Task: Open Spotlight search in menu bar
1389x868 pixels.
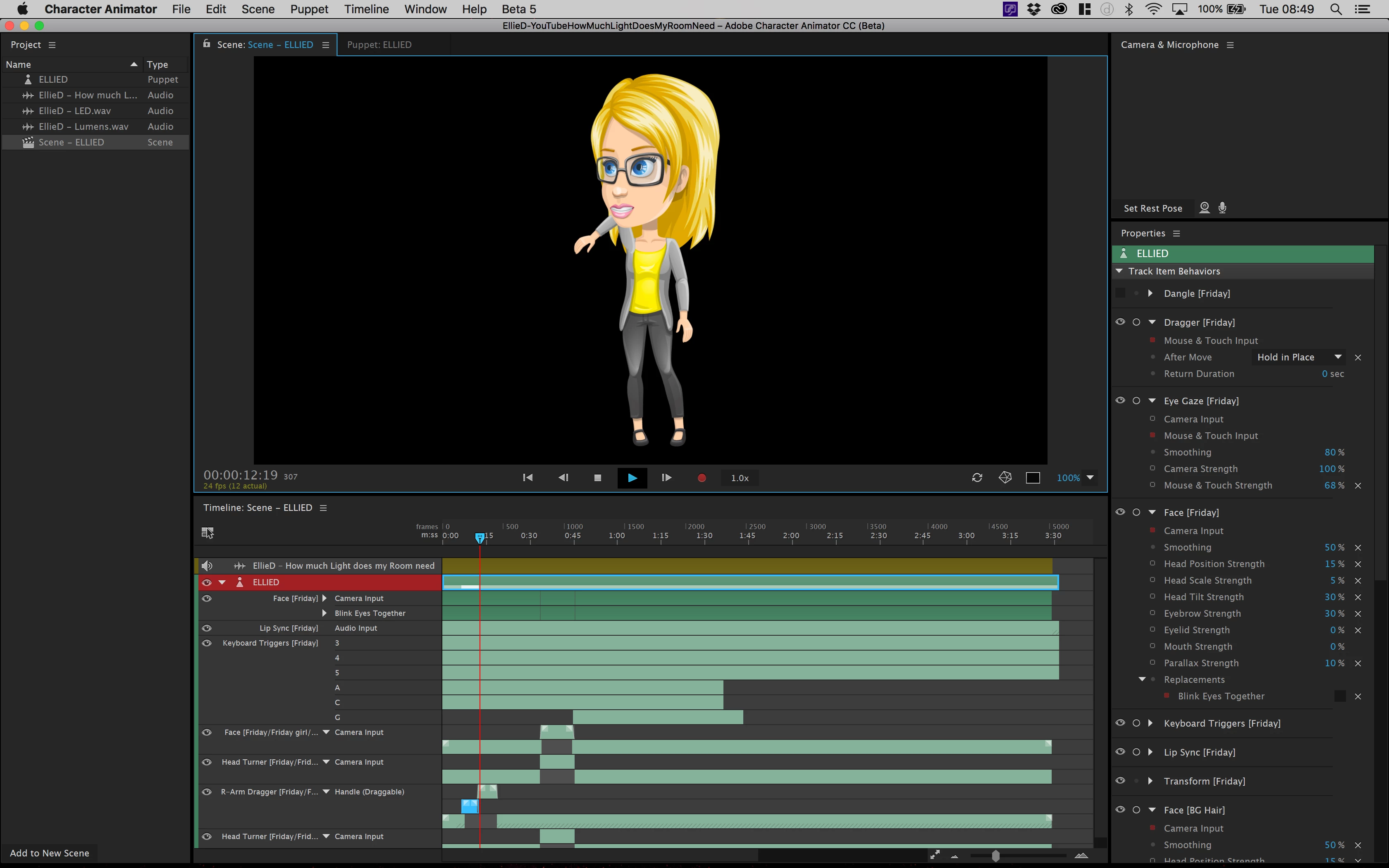Action: tap(1336, 9)
